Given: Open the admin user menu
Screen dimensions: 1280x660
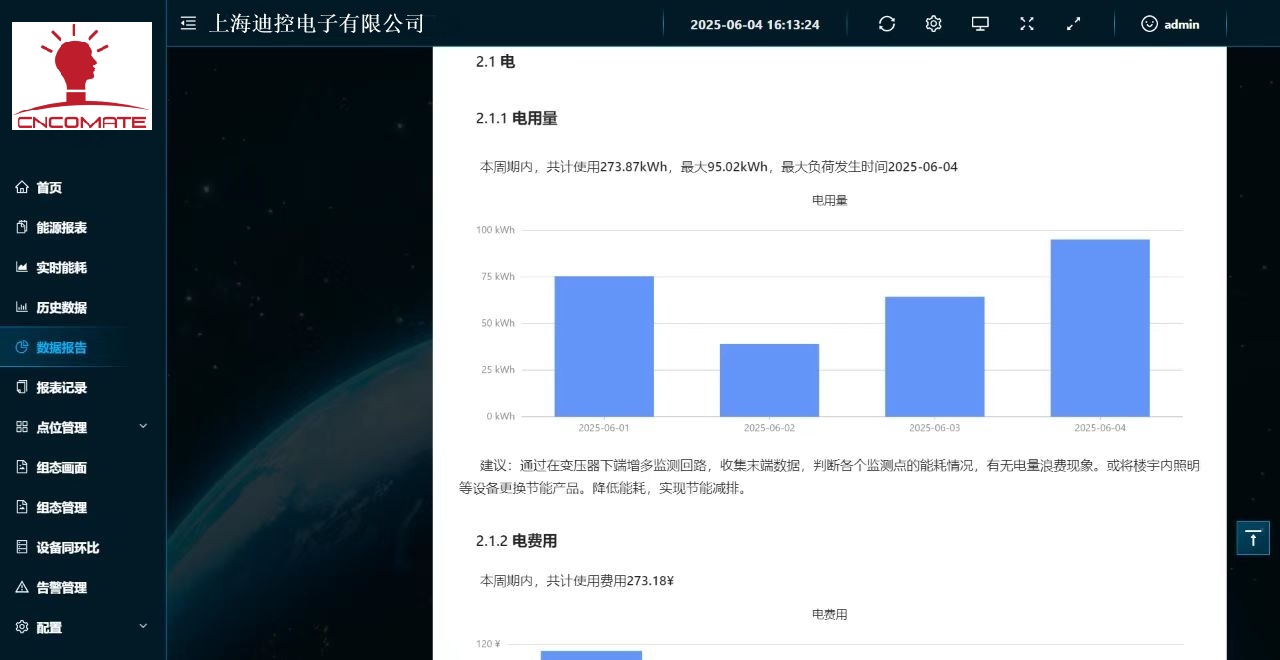Looking at the screenshot, I should 1170,24.
